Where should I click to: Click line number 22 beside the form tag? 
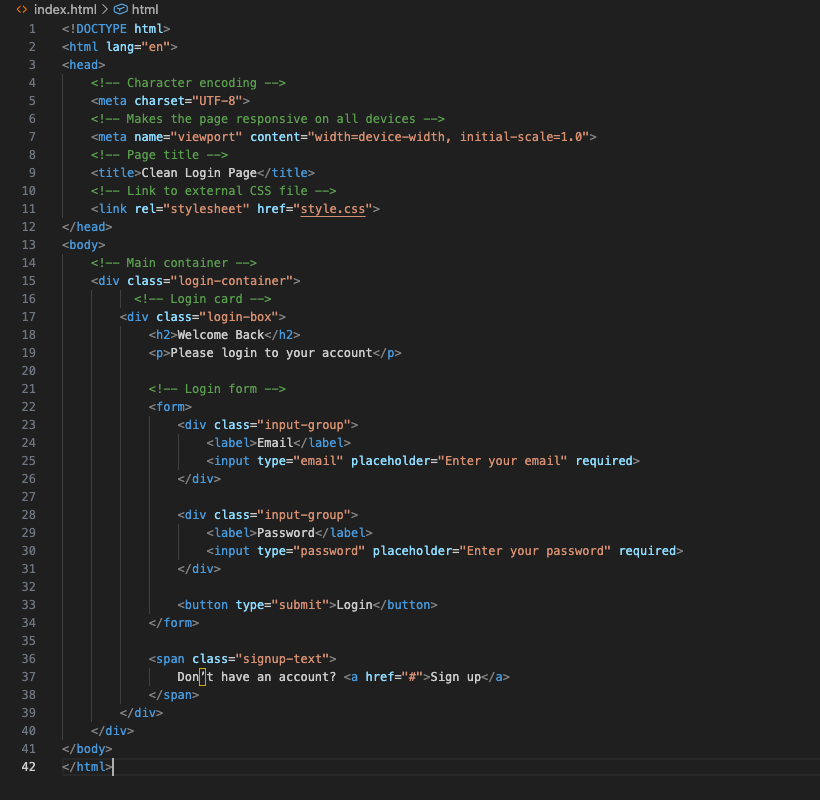pos(29,407)
